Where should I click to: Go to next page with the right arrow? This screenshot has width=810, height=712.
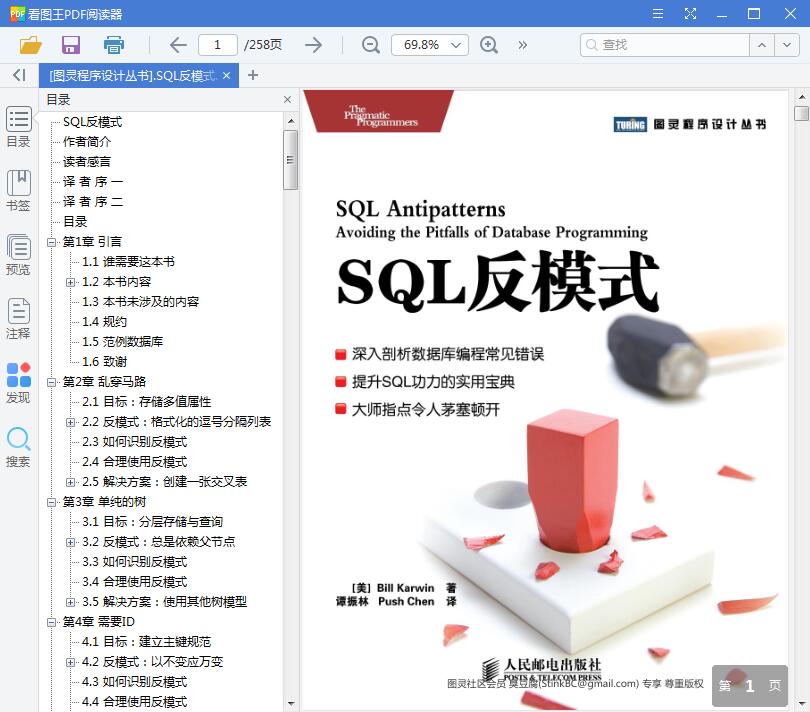(314, 45)
